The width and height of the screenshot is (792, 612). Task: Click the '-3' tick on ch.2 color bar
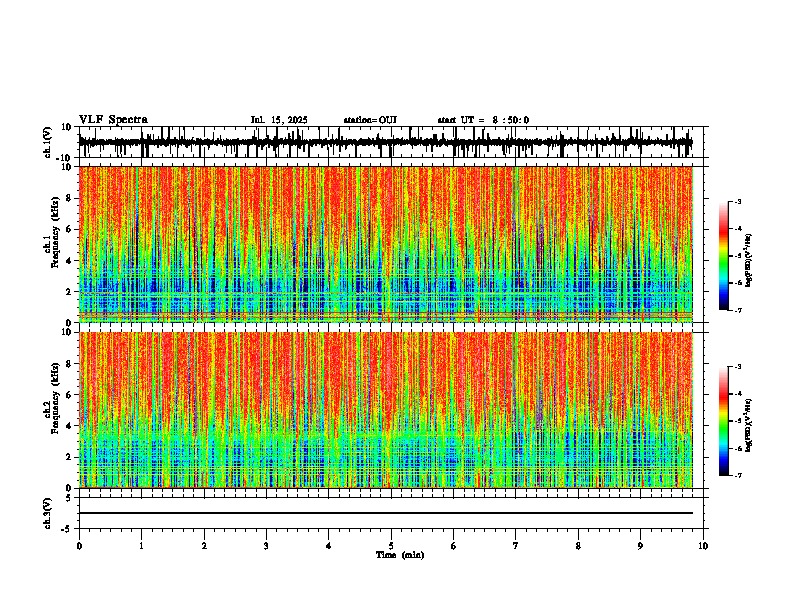(737, 367)
